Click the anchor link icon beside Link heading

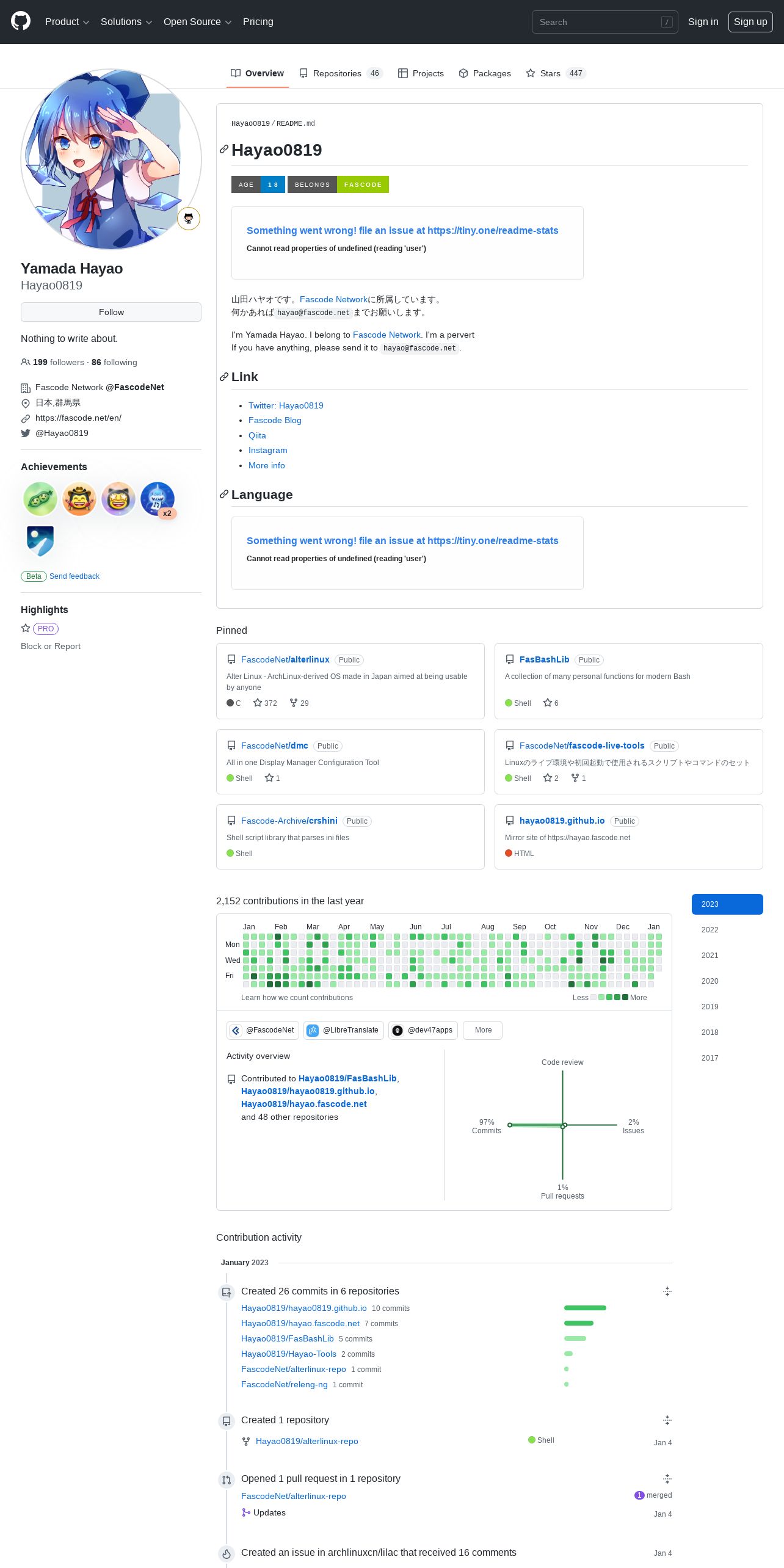click(x=224, y=377)
